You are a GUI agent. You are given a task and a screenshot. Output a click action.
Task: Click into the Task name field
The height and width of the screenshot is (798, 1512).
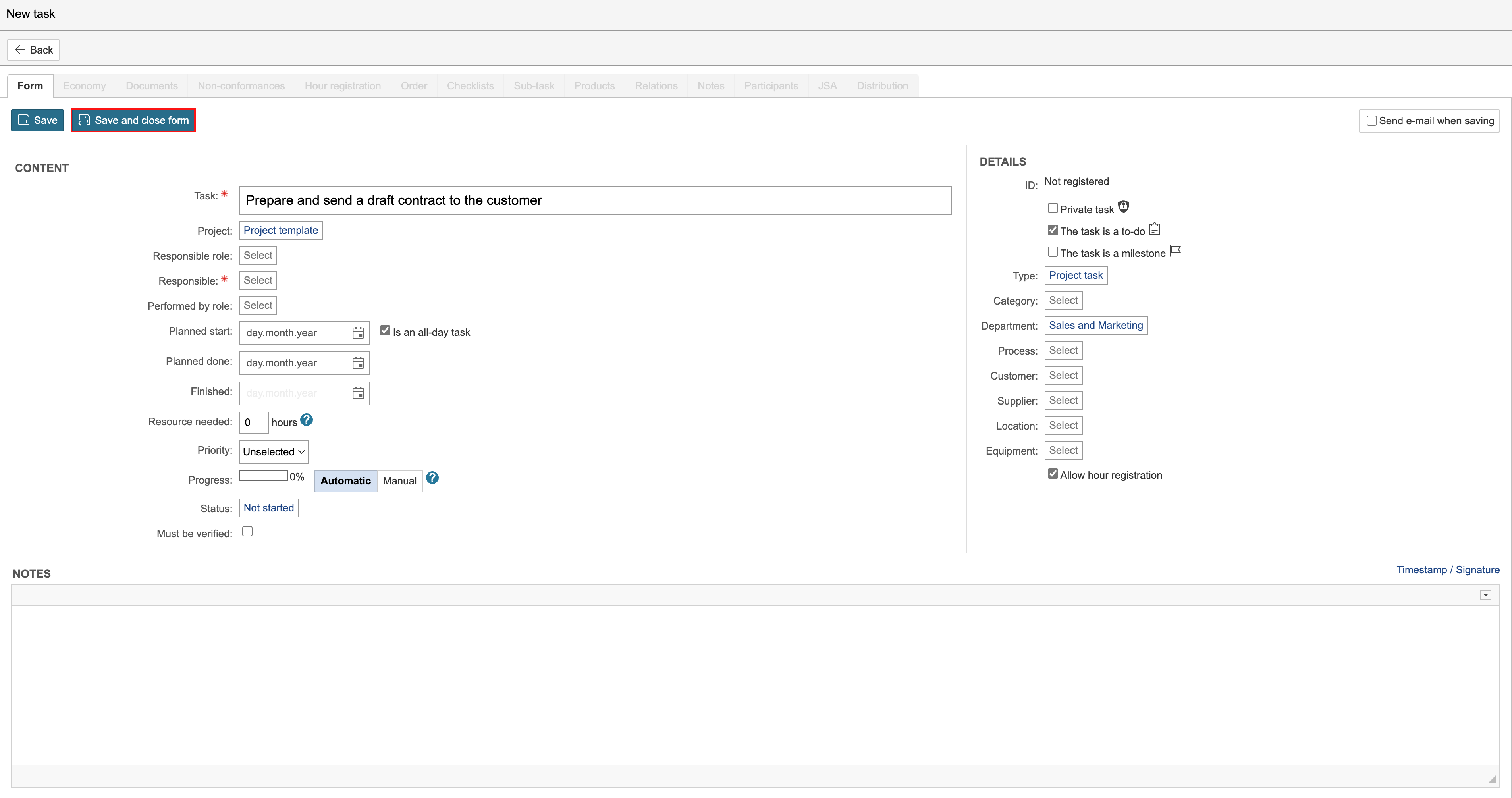tap(594, 200)
